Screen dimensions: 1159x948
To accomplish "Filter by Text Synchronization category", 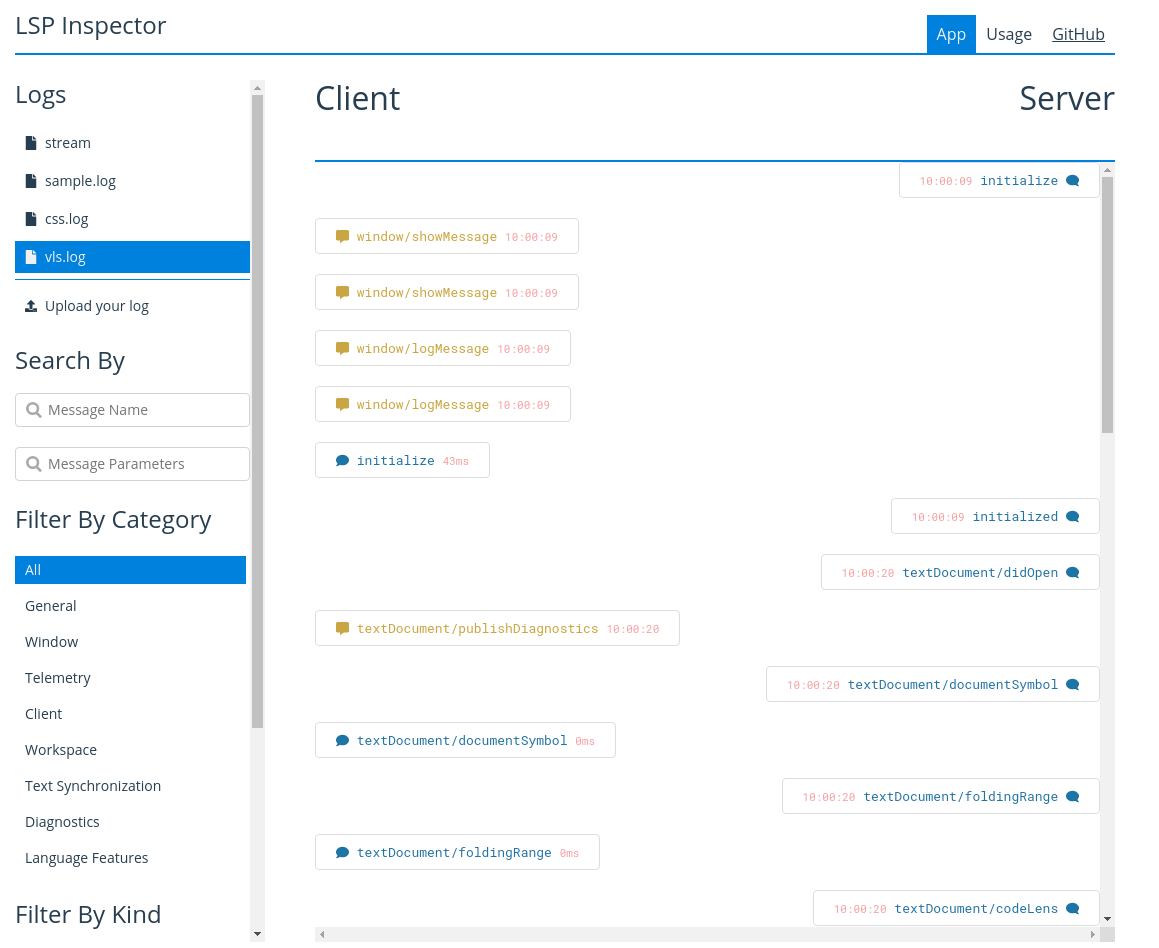I will (130, 786).
